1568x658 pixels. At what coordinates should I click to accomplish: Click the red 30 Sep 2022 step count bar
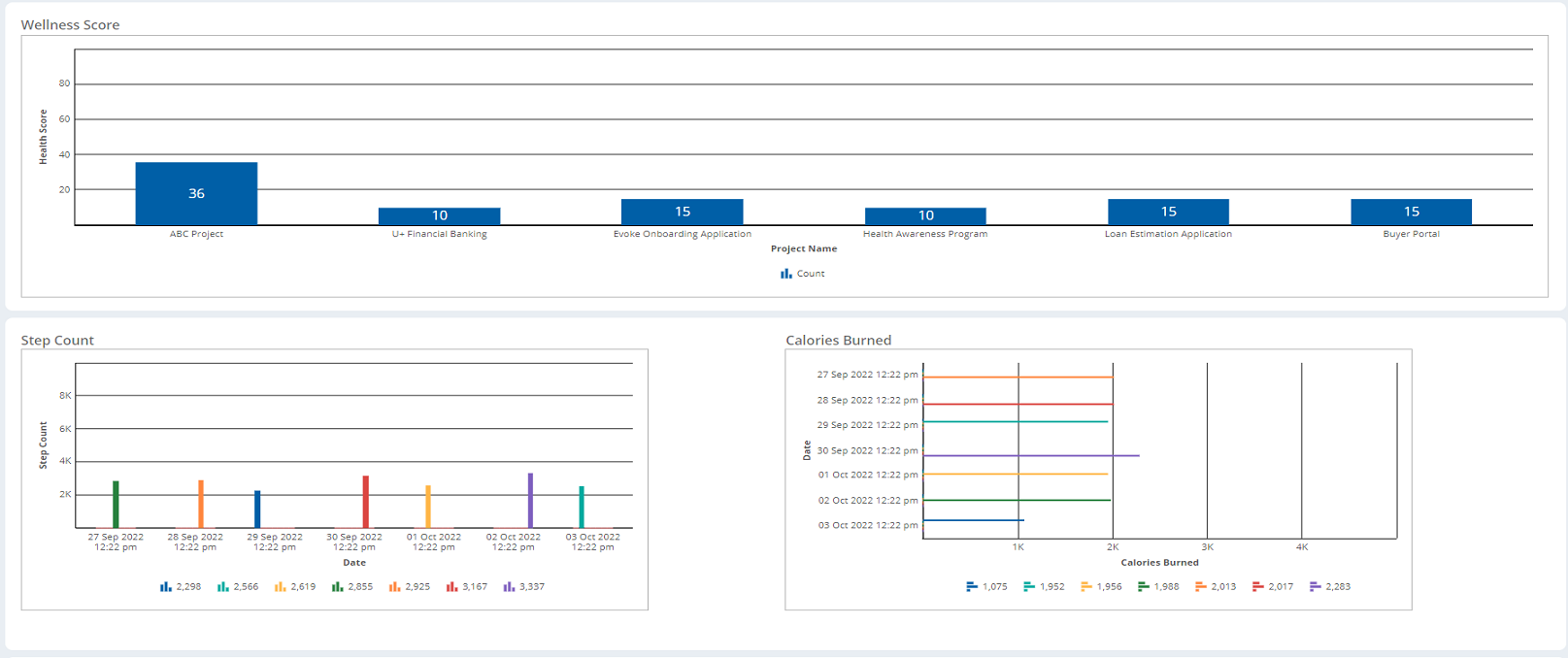(366, 502)
